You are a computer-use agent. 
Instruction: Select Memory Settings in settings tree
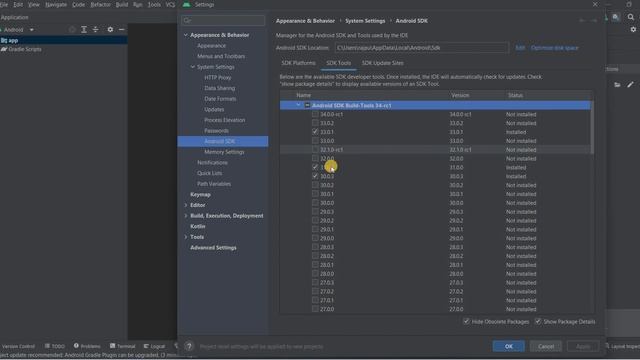coord(224,152)
